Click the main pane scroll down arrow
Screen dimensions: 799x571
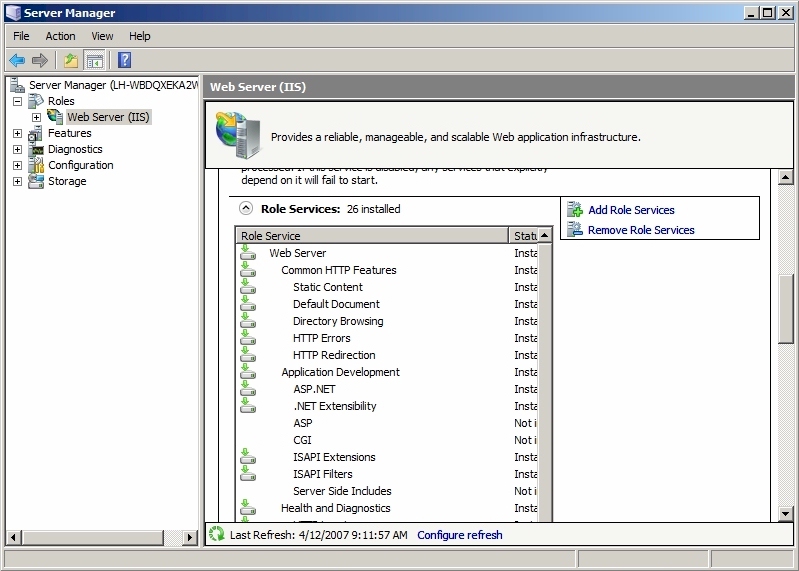click(x=786, y=514)
